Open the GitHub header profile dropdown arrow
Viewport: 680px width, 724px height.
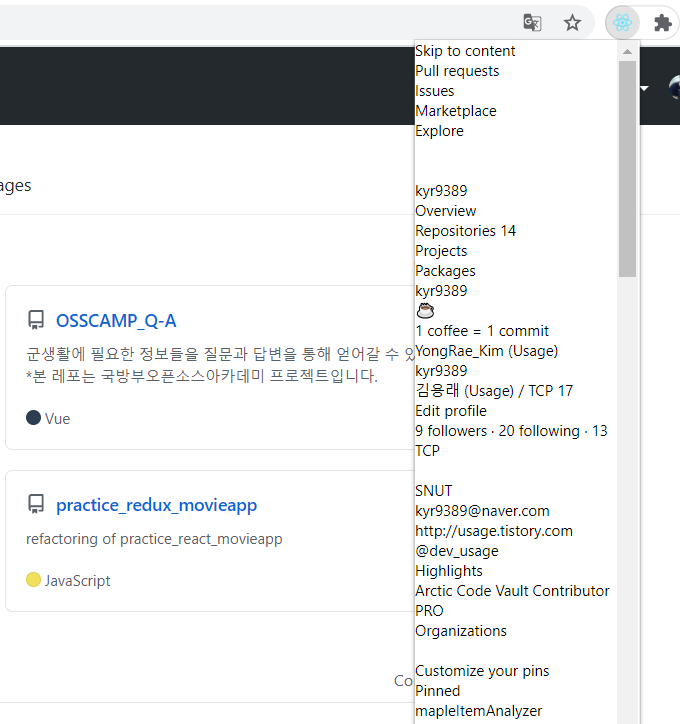pos(644,88)
